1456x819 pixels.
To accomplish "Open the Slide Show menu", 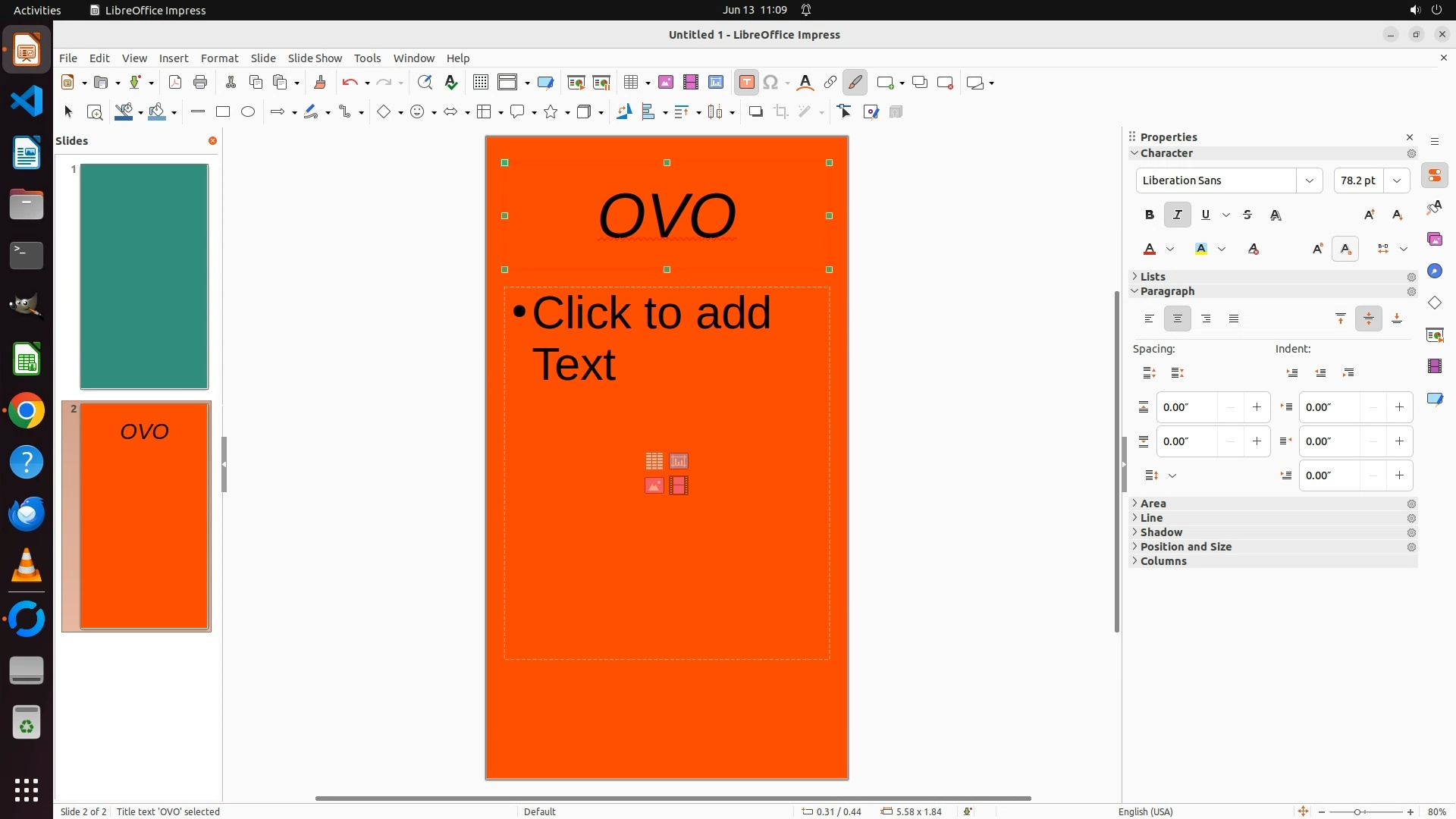I will (315, 58).
